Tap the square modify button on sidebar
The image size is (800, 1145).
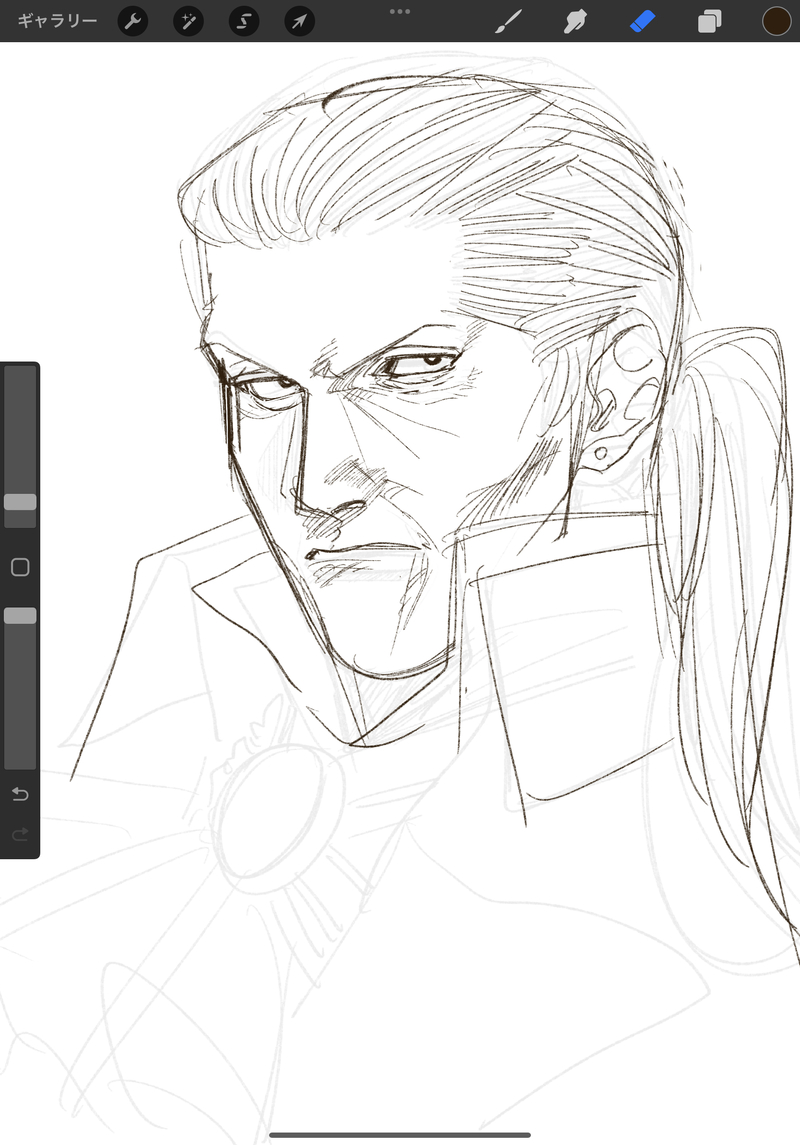click(20, 567)
